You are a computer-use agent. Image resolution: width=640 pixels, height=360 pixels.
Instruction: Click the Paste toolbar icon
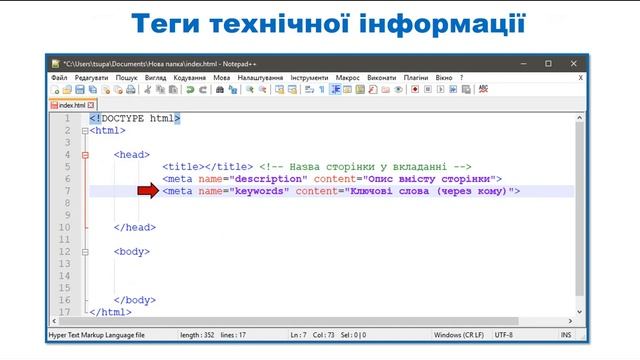pyautogui.click(x=173, y=89)
